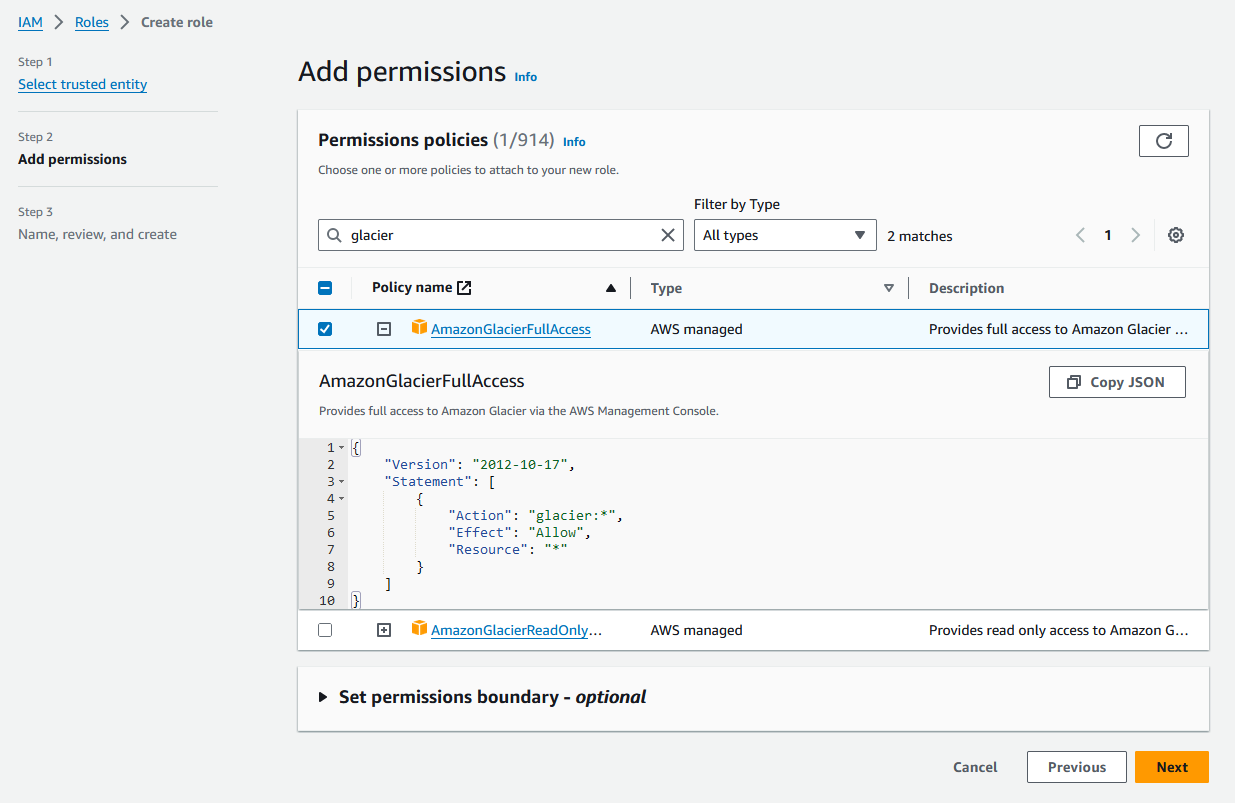
Task: Expand Set permissions boundary section
Action: pos(323,697)
